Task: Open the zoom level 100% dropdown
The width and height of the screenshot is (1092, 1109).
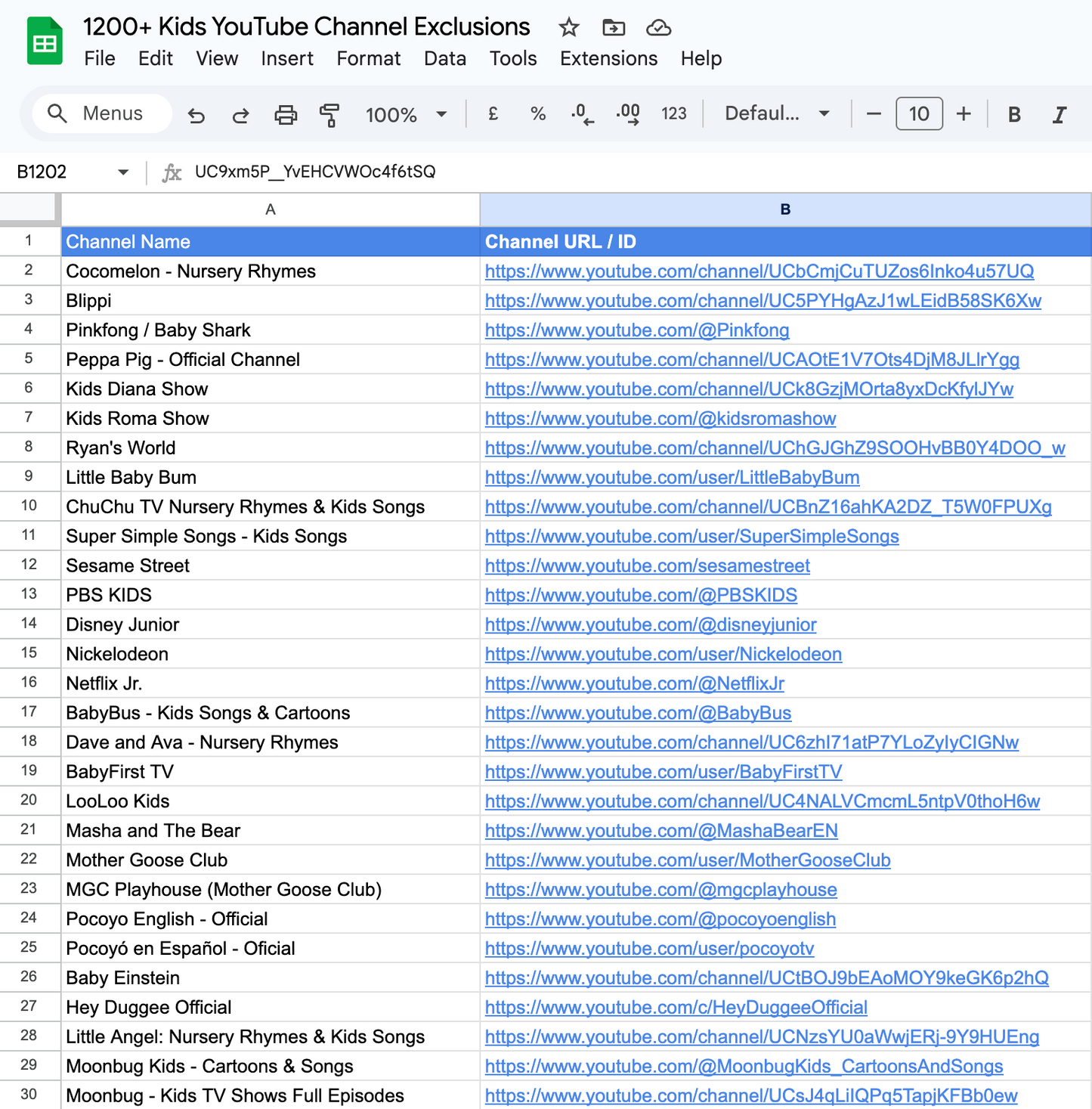Action: [406, 115]
